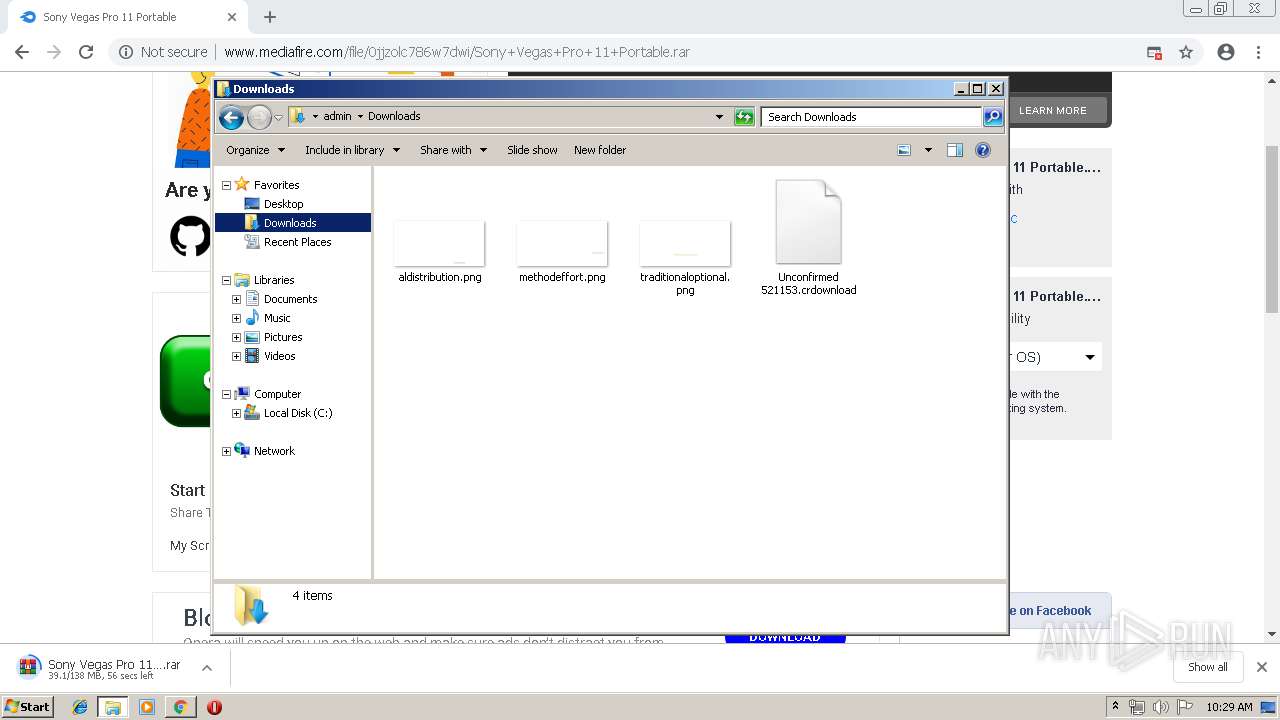Collapse the Computer tree group

point(226,394)
